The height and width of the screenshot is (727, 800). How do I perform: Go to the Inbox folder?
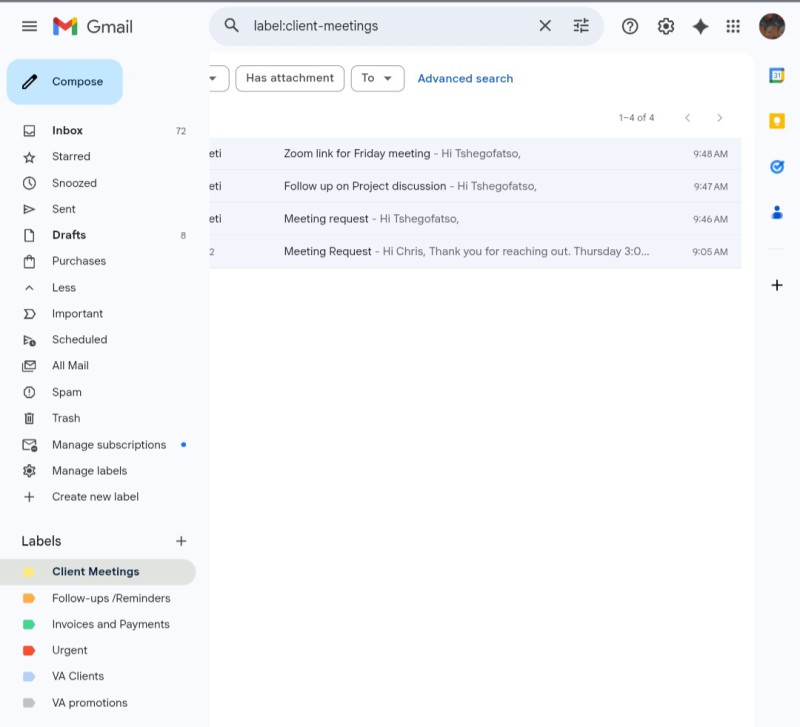click(67, 130)
